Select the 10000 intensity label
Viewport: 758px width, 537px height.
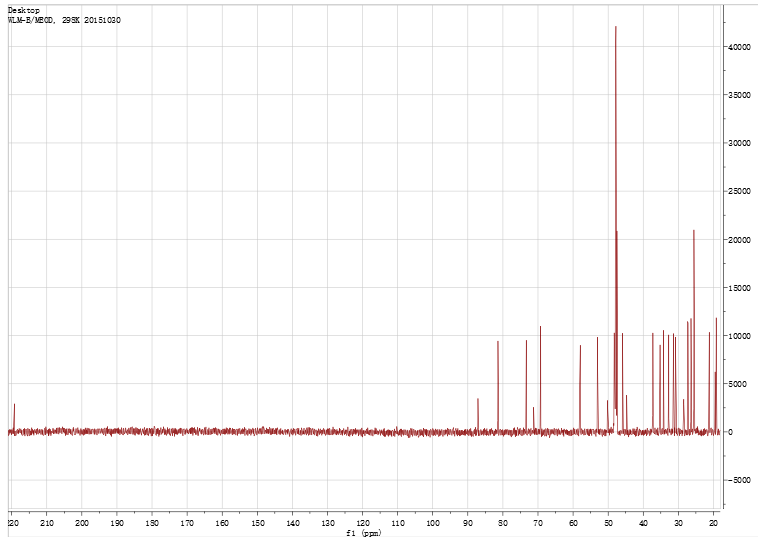tap(740, 336)
